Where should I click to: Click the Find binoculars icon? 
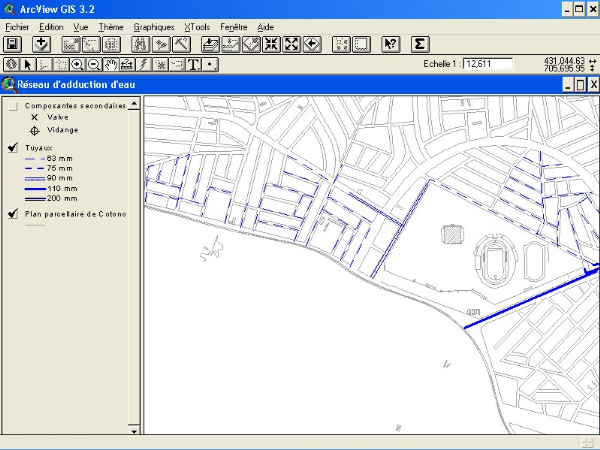tap(139, 44)
